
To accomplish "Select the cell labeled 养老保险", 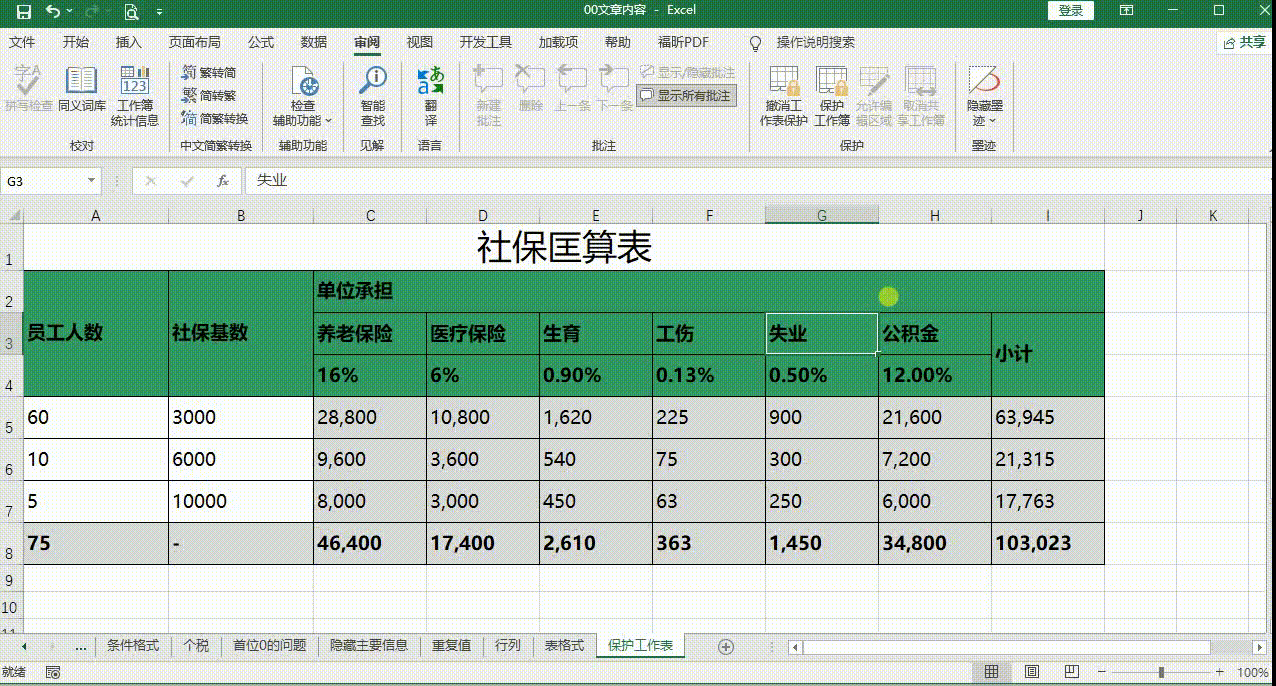I will pos(370,333).
